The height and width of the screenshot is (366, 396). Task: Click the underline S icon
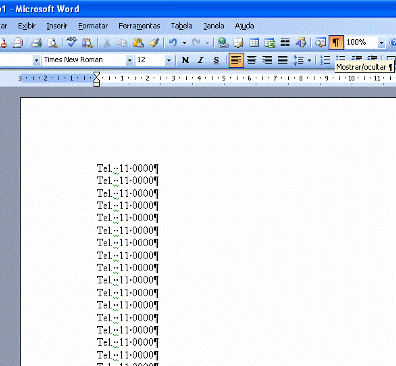coord(216,60)
